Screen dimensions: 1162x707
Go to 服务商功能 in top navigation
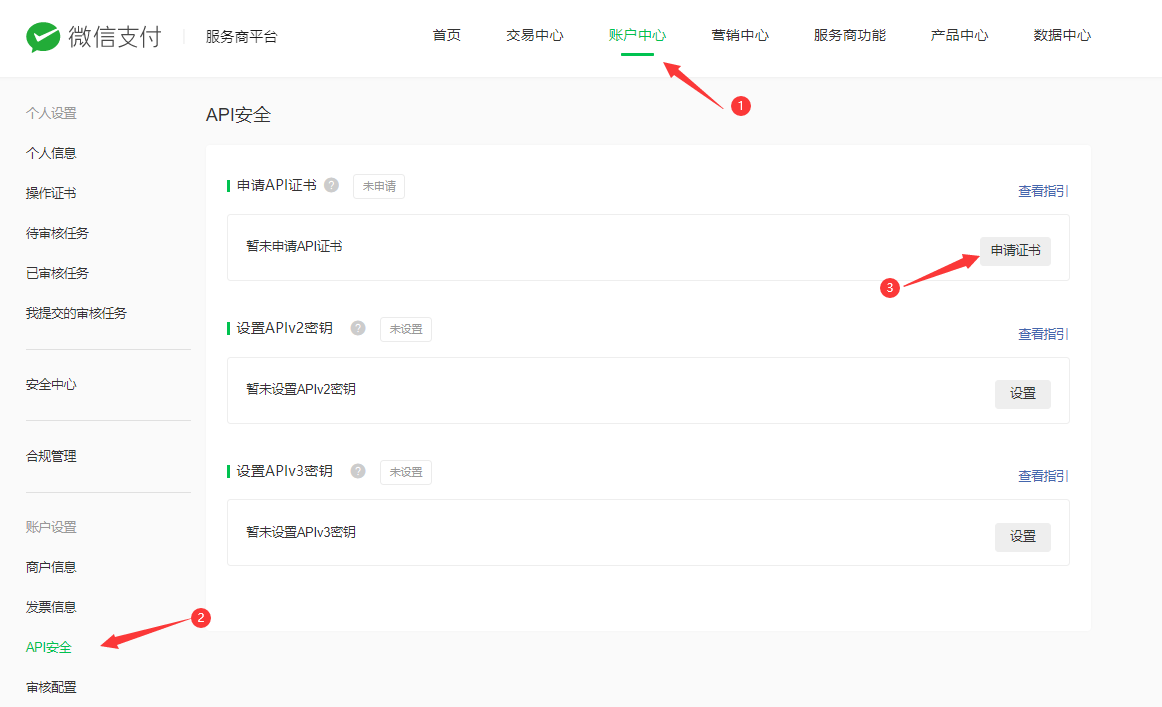click(x=850, y=36)
